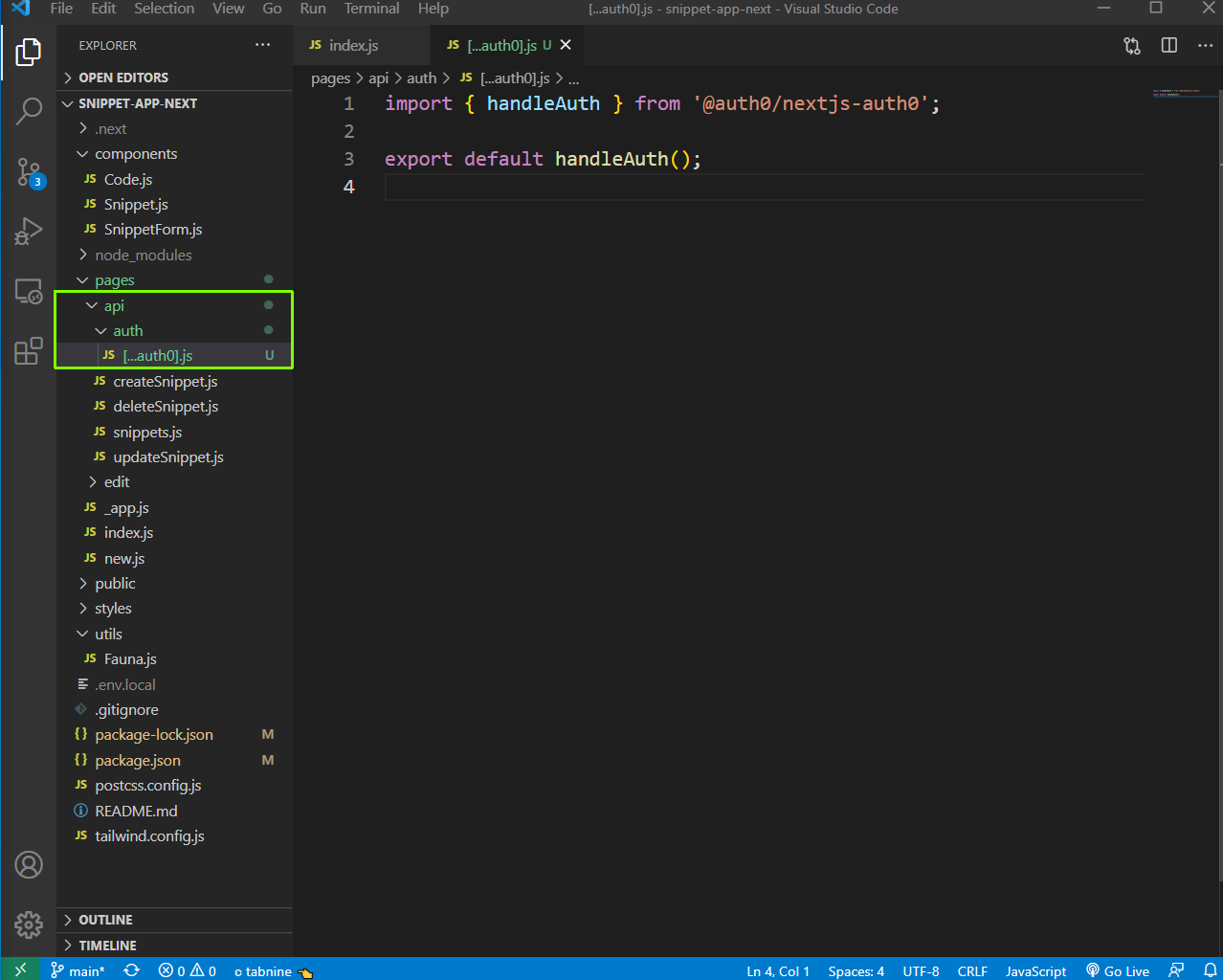Click the Synchronize Changes icon

point(132,970)
